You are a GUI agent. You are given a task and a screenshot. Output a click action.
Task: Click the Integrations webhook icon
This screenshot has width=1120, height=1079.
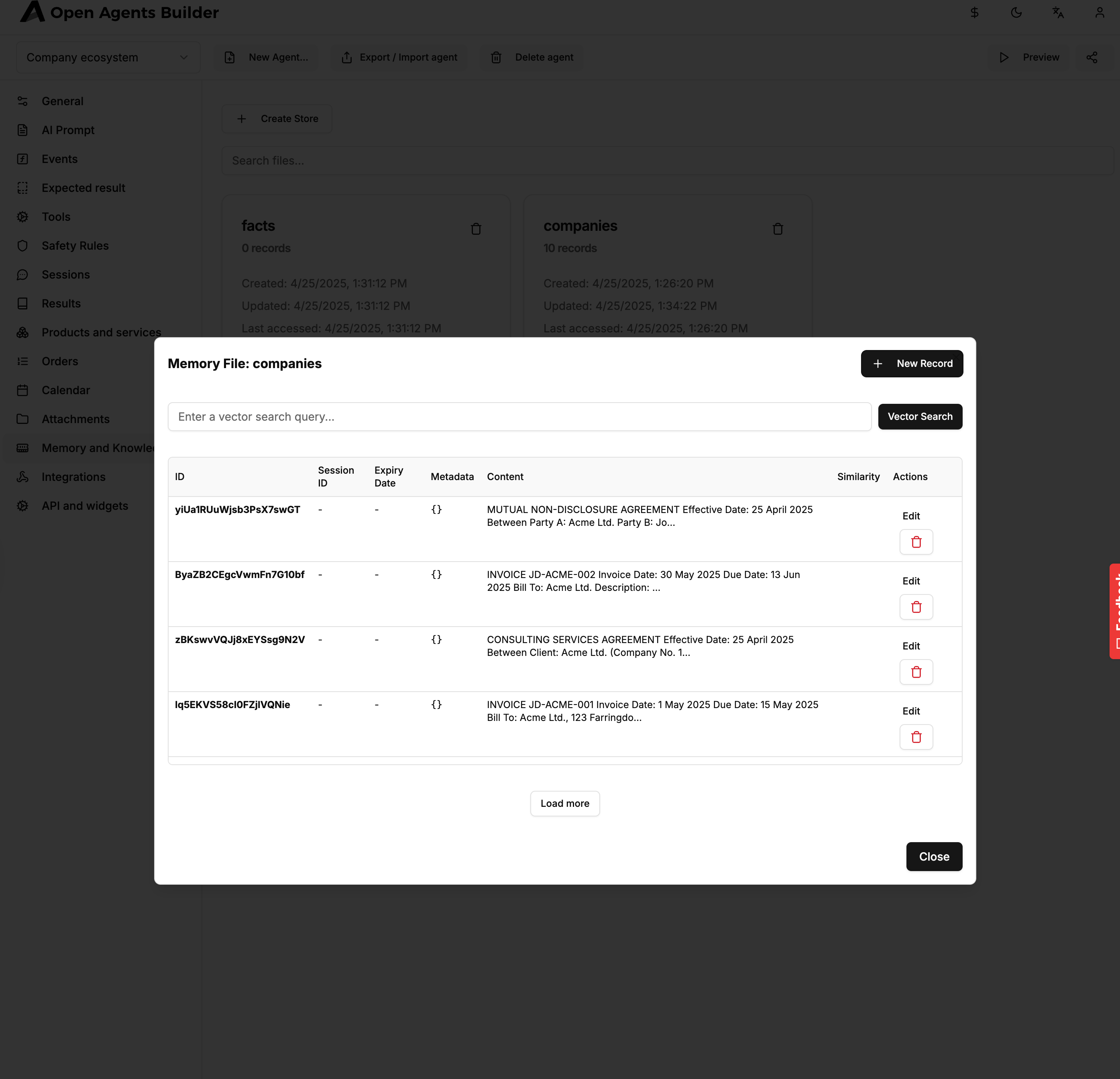coord(23,476)
